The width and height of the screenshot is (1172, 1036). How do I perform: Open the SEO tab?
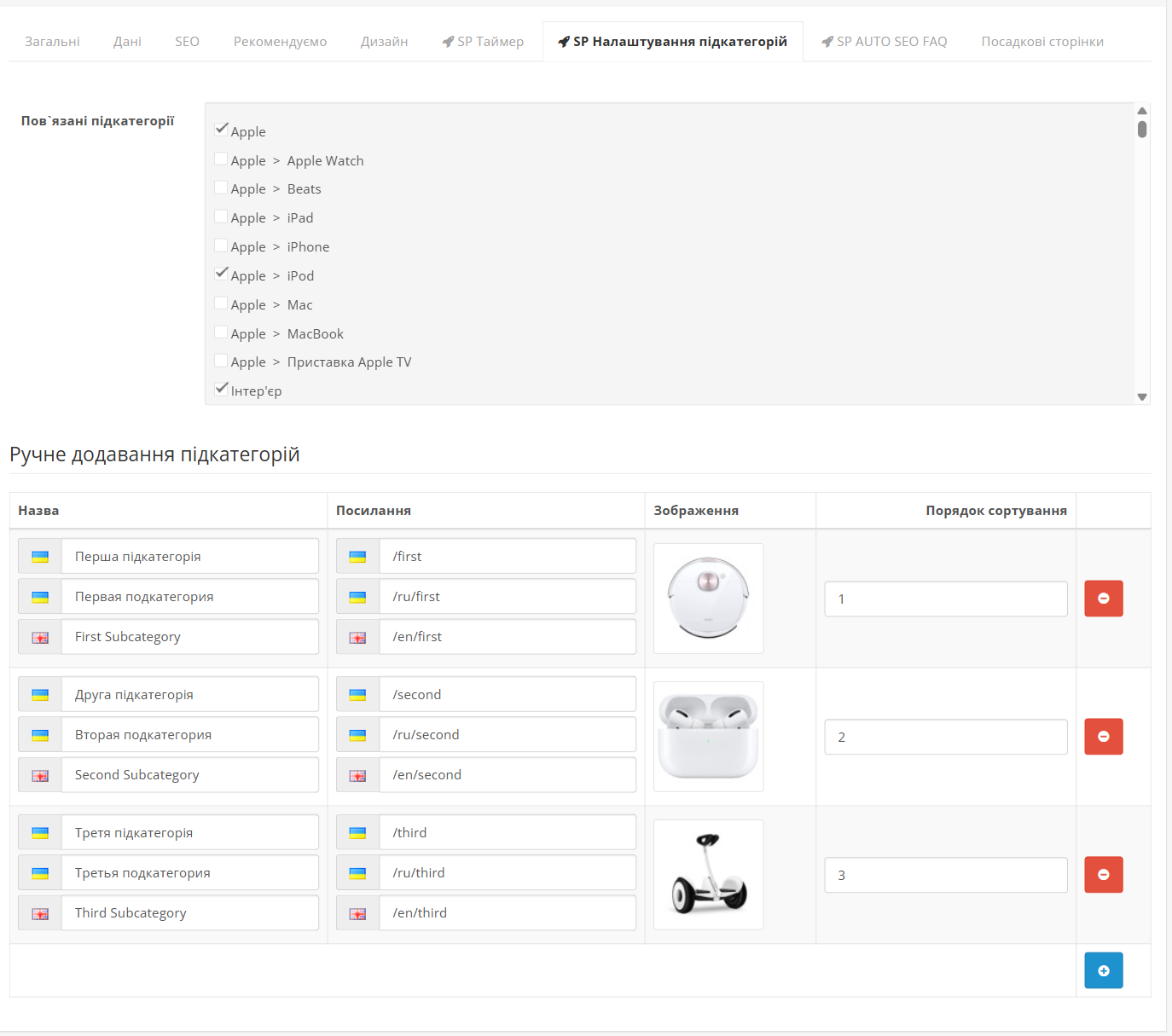point(187,42)
